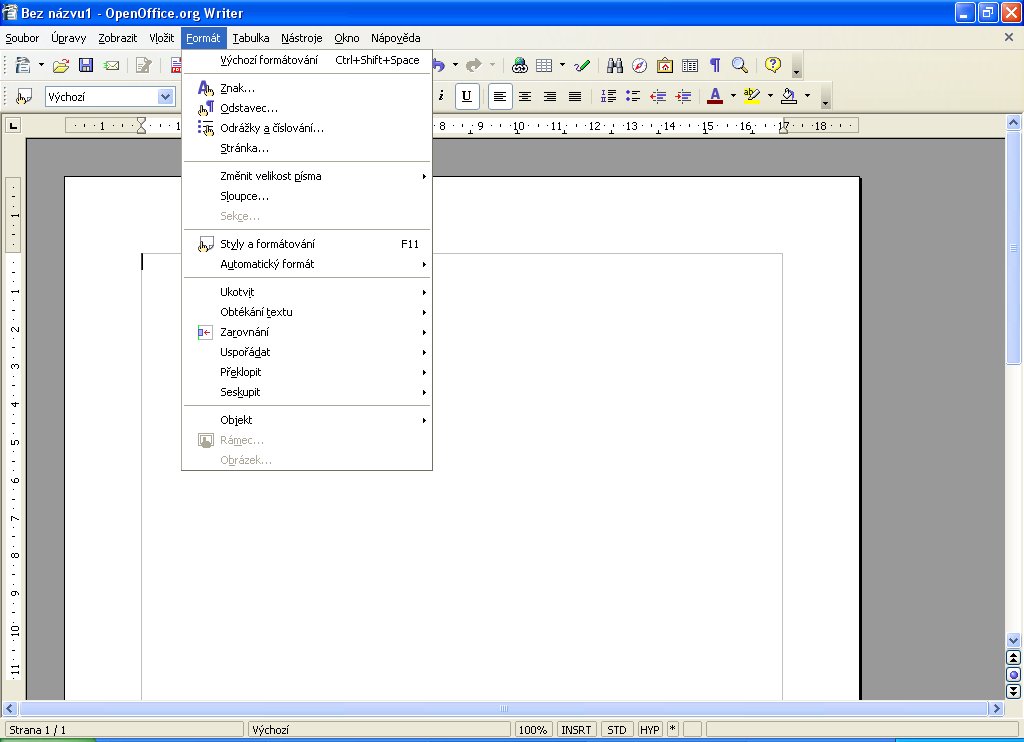Click the New document icon

[23, 65]
